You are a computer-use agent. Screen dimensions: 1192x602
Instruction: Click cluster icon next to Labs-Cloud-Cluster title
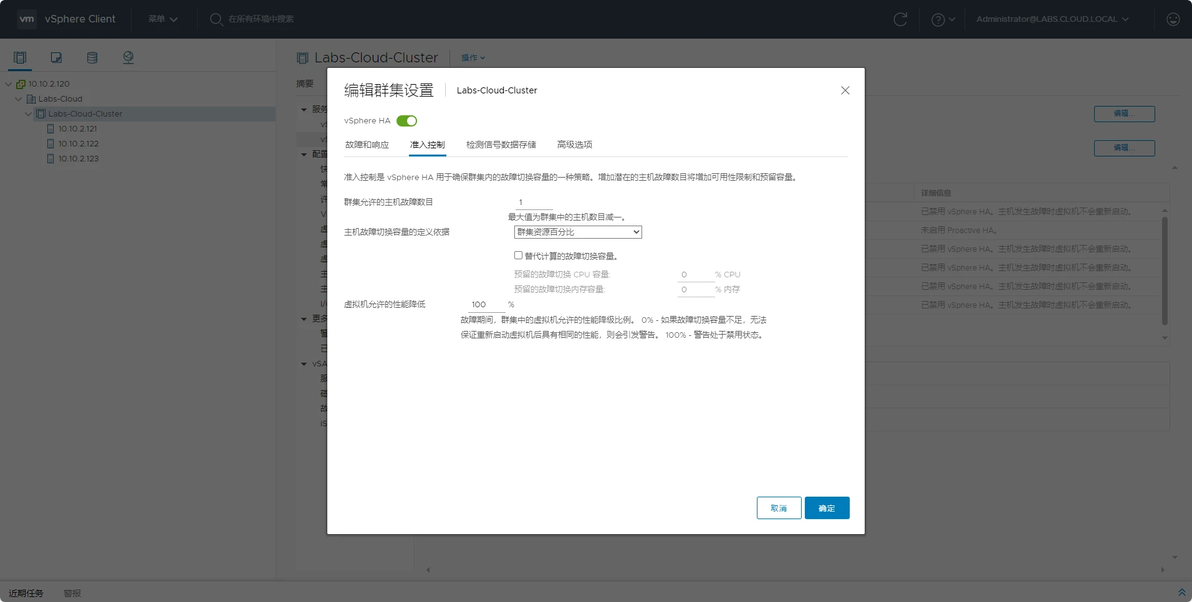click(303, 58)
